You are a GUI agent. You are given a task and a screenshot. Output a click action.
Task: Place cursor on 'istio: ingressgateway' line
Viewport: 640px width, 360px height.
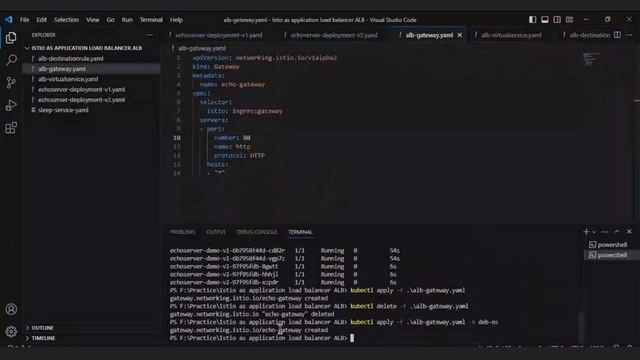point(244,111)
